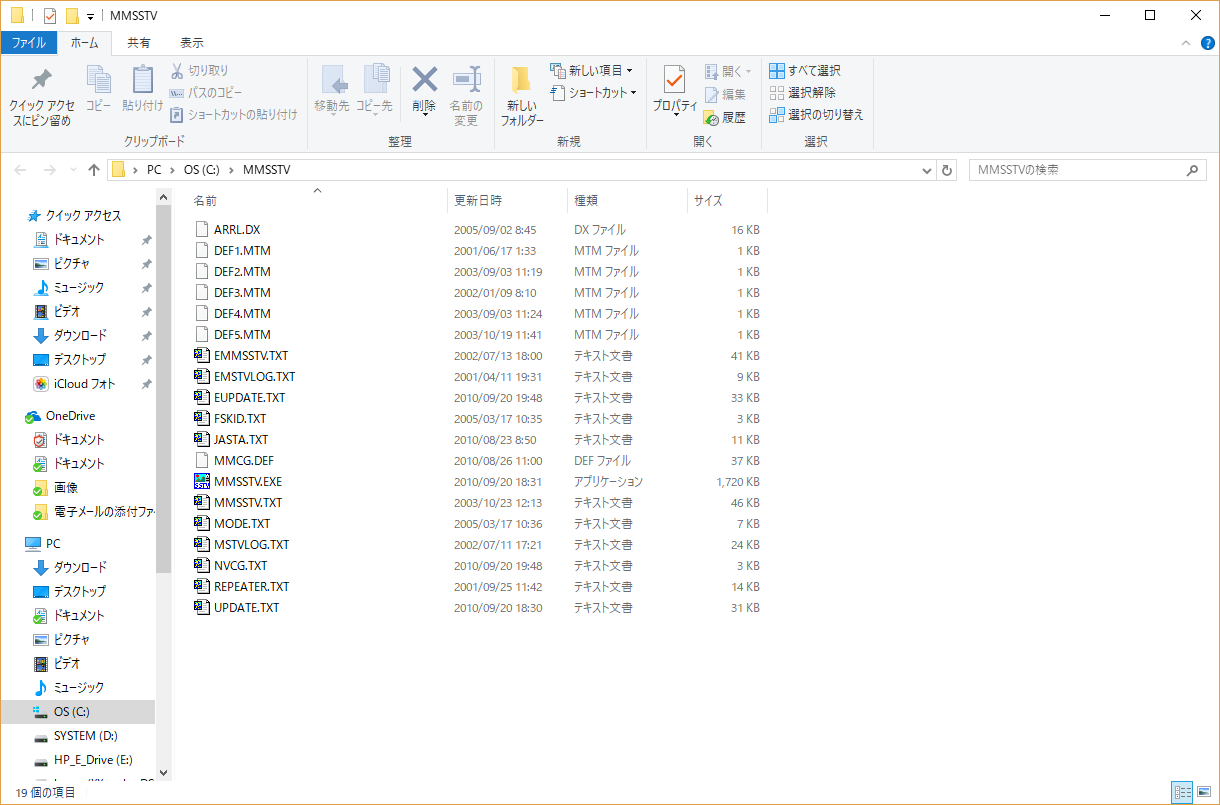The height and width of the screenshot is (805, 1220).
Task: Click the Delete (削除) X icon
Action: pyautogui.click(x=425, y=80)
